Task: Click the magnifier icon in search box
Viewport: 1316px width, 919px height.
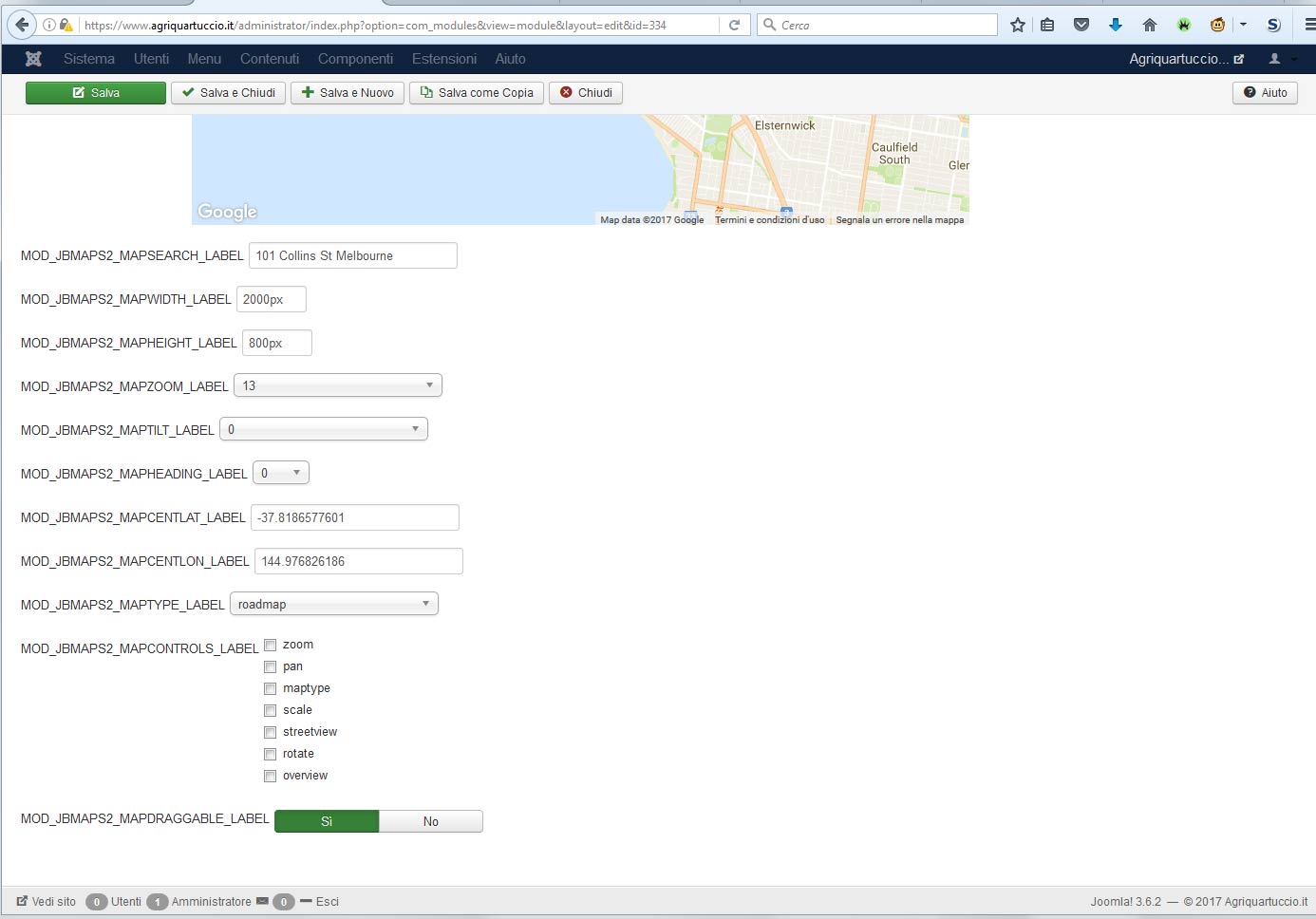Action: [770, 25]
